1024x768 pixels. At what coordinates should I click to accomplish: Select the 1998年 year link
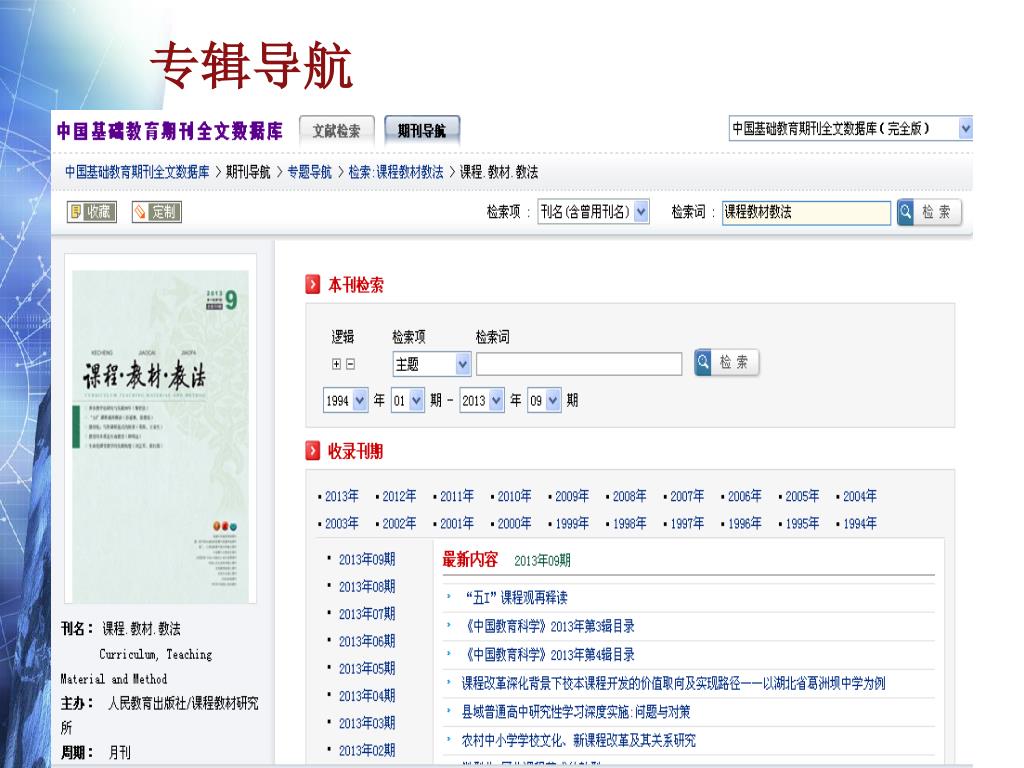tap(629, 524)
